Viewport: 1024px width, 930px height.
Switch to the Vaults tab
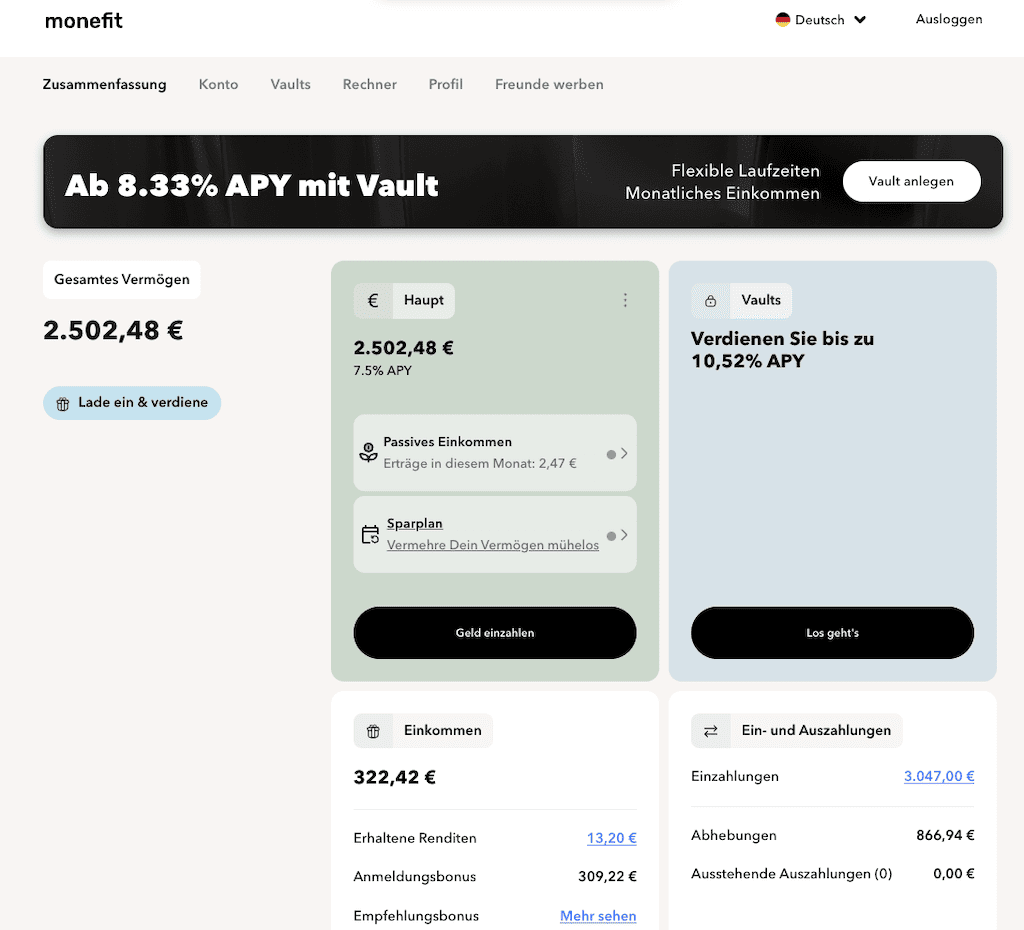coord(291,84)
